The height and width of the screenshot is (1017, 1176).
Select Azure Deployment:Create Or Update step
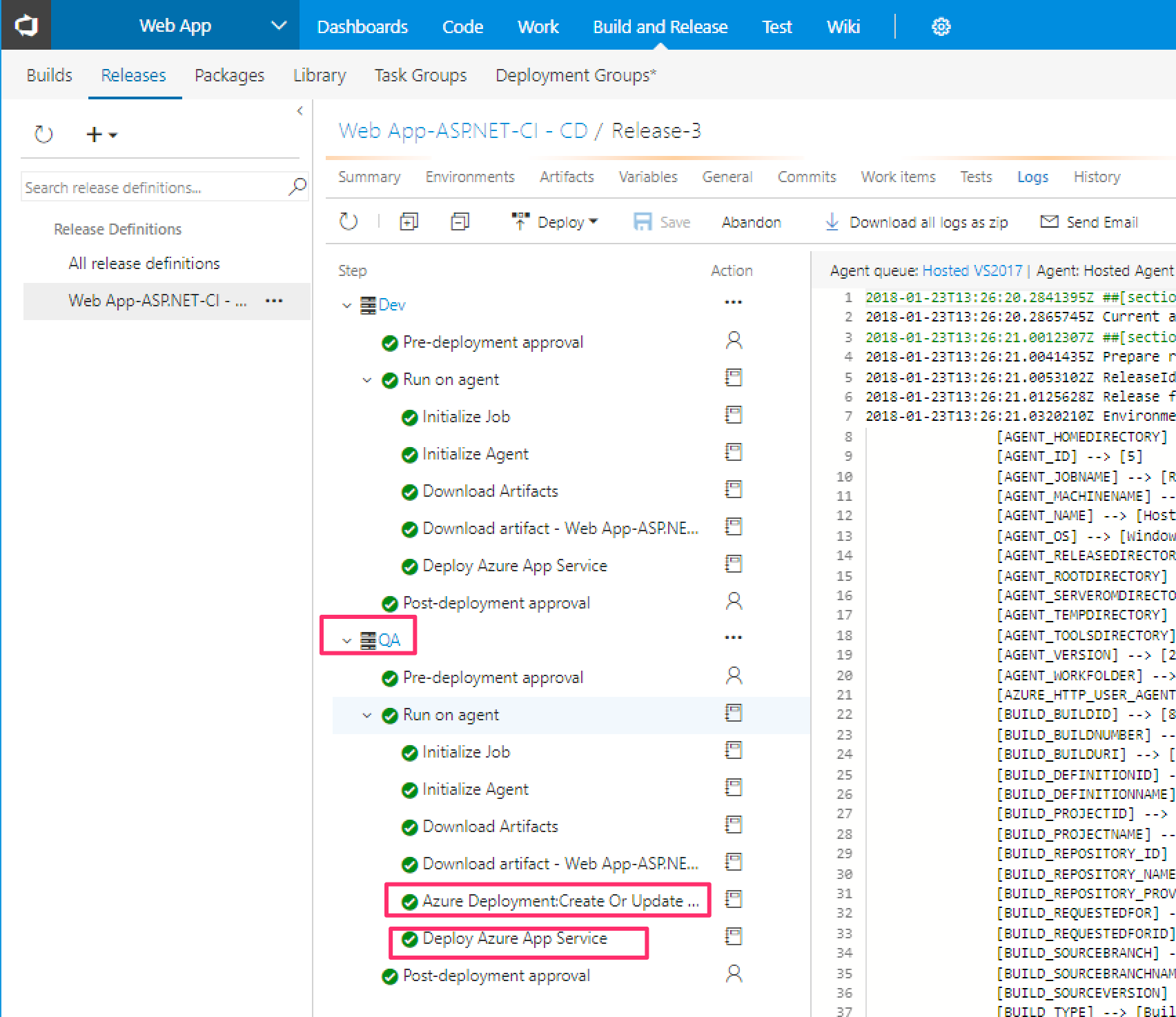click(x=560, y=901)
